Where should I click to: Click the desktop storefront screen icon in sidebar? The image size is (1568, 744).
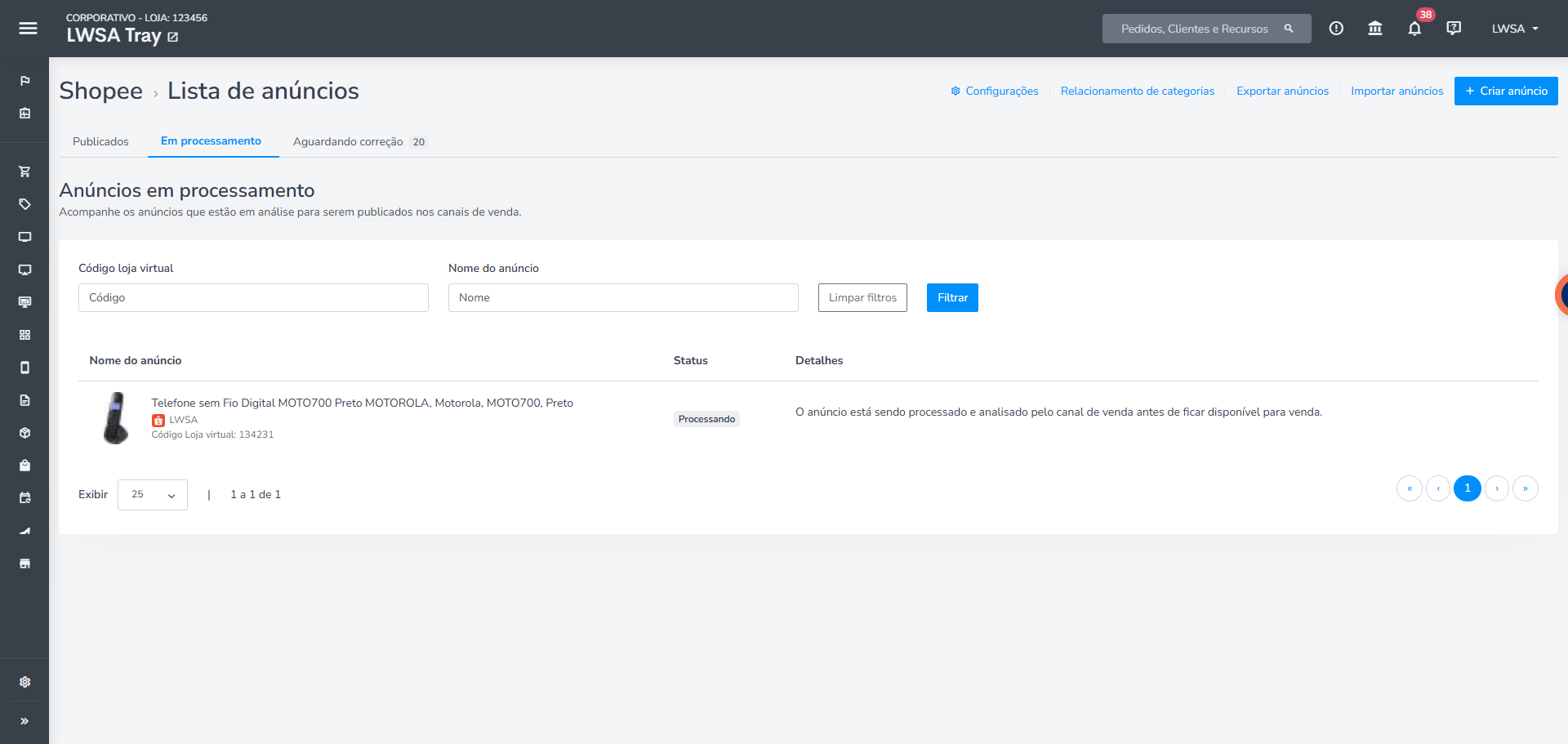click(x=24, y=302)
